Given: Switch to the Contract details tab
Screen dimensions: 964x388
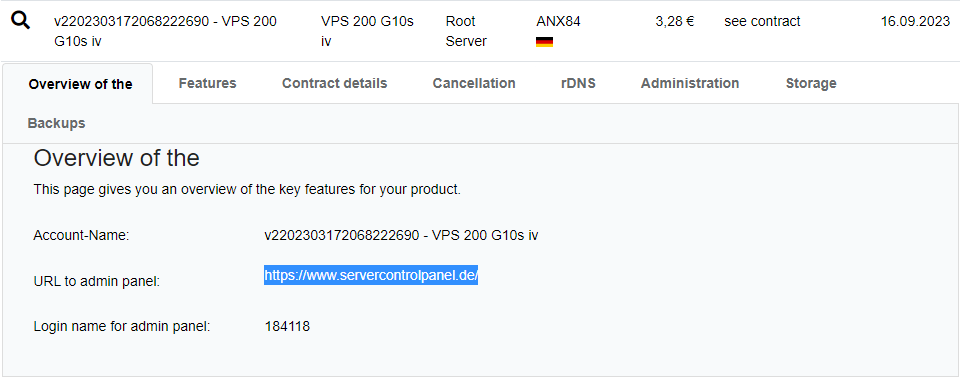Looking at the screenshot, I should [334, 83].
